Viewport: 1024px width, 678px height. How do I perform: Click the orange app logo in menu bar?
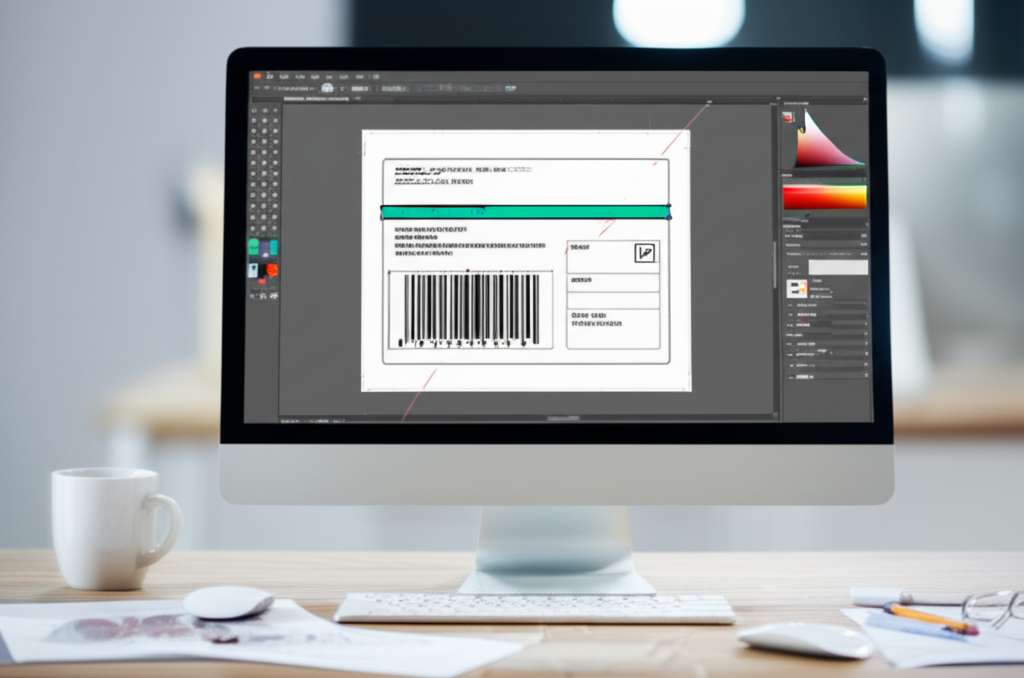click(257, 76)
